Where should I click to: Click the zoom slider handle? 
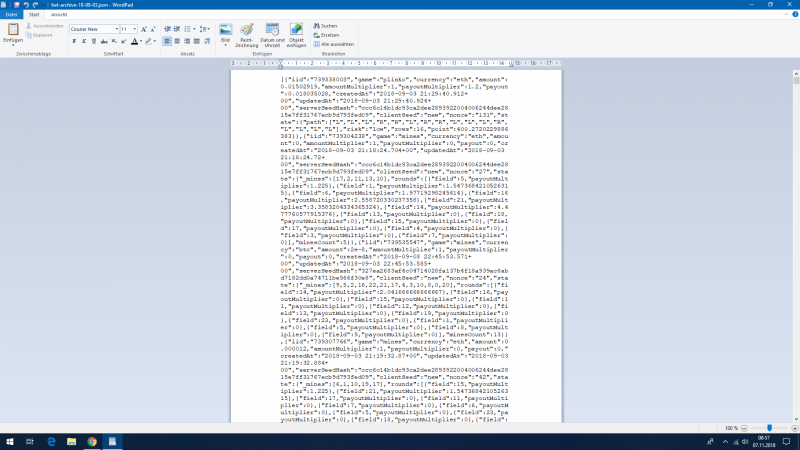(x=769, y=429)
